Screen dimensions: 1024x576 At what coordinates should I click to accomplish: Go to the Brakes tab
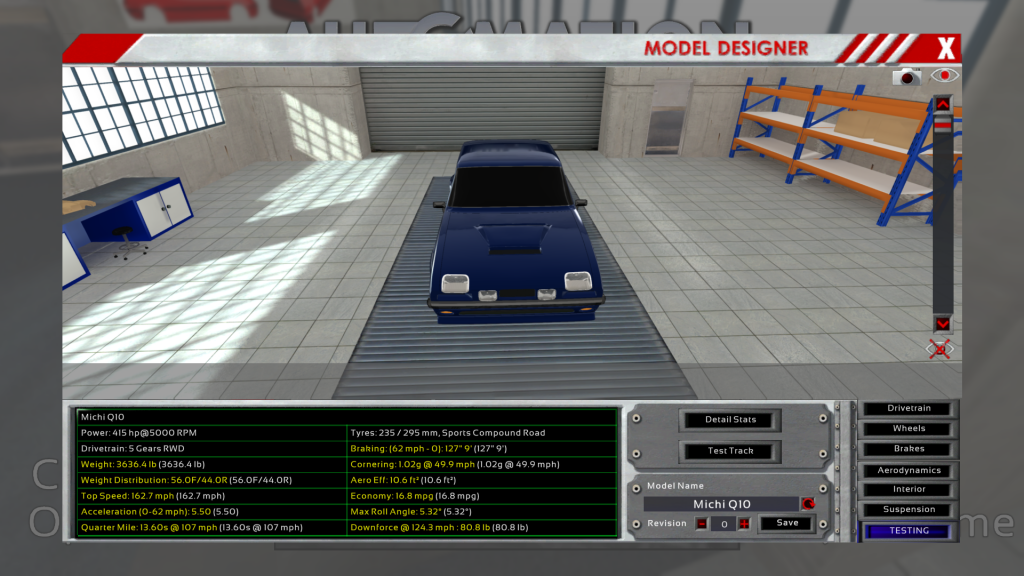(909, 449)
